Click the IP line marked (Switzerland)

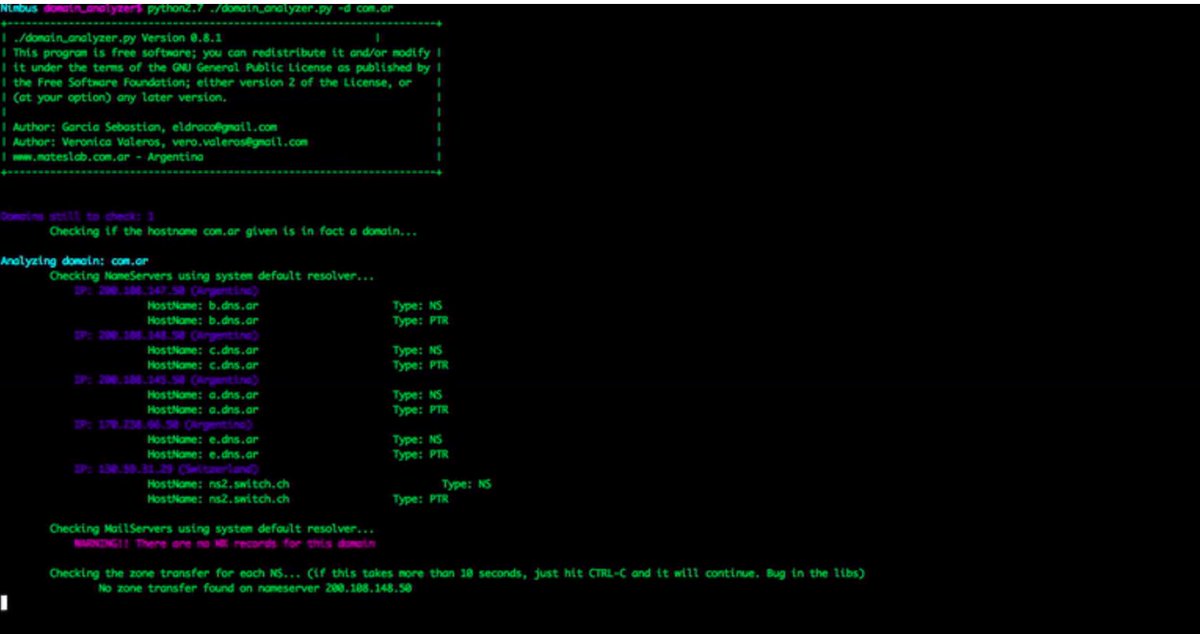point(166,468)
